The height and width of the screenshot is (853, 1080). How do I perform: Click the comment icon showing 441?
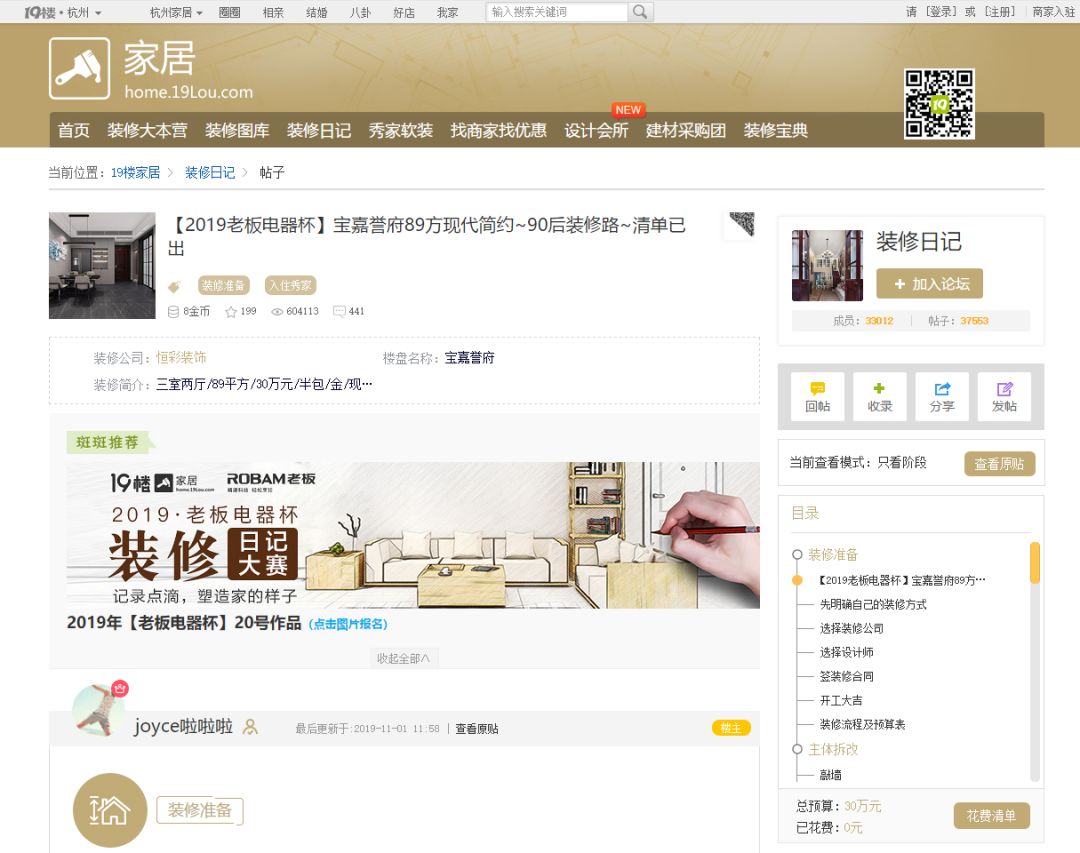[339, 311]
